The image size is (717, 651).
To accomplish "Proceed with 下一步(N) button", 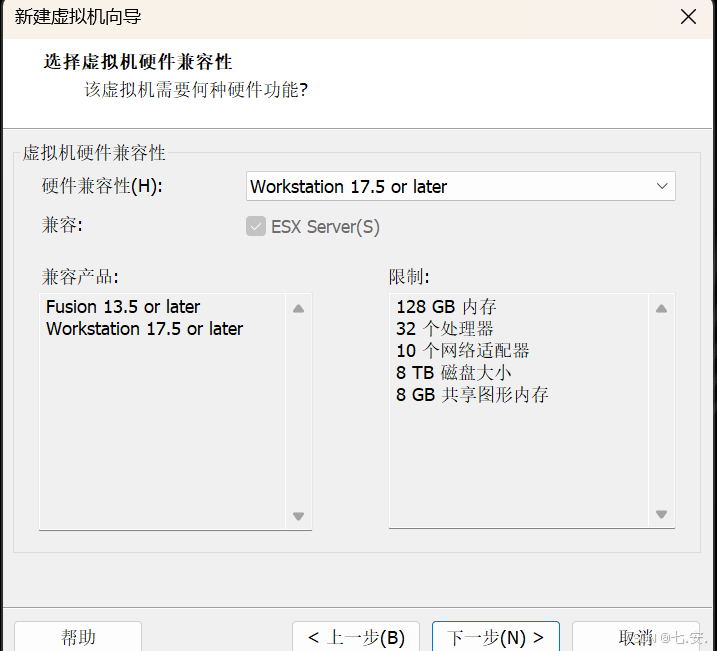I will click(x=496, y=636).
